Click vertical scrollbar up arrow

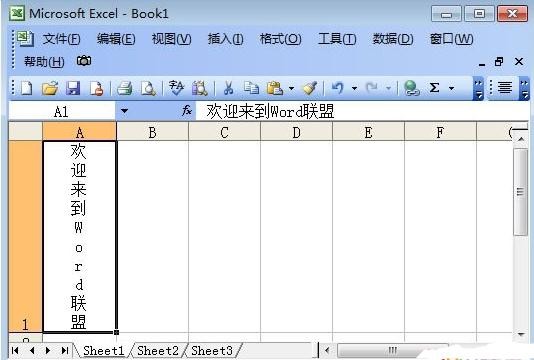click(x=521, y=139)
